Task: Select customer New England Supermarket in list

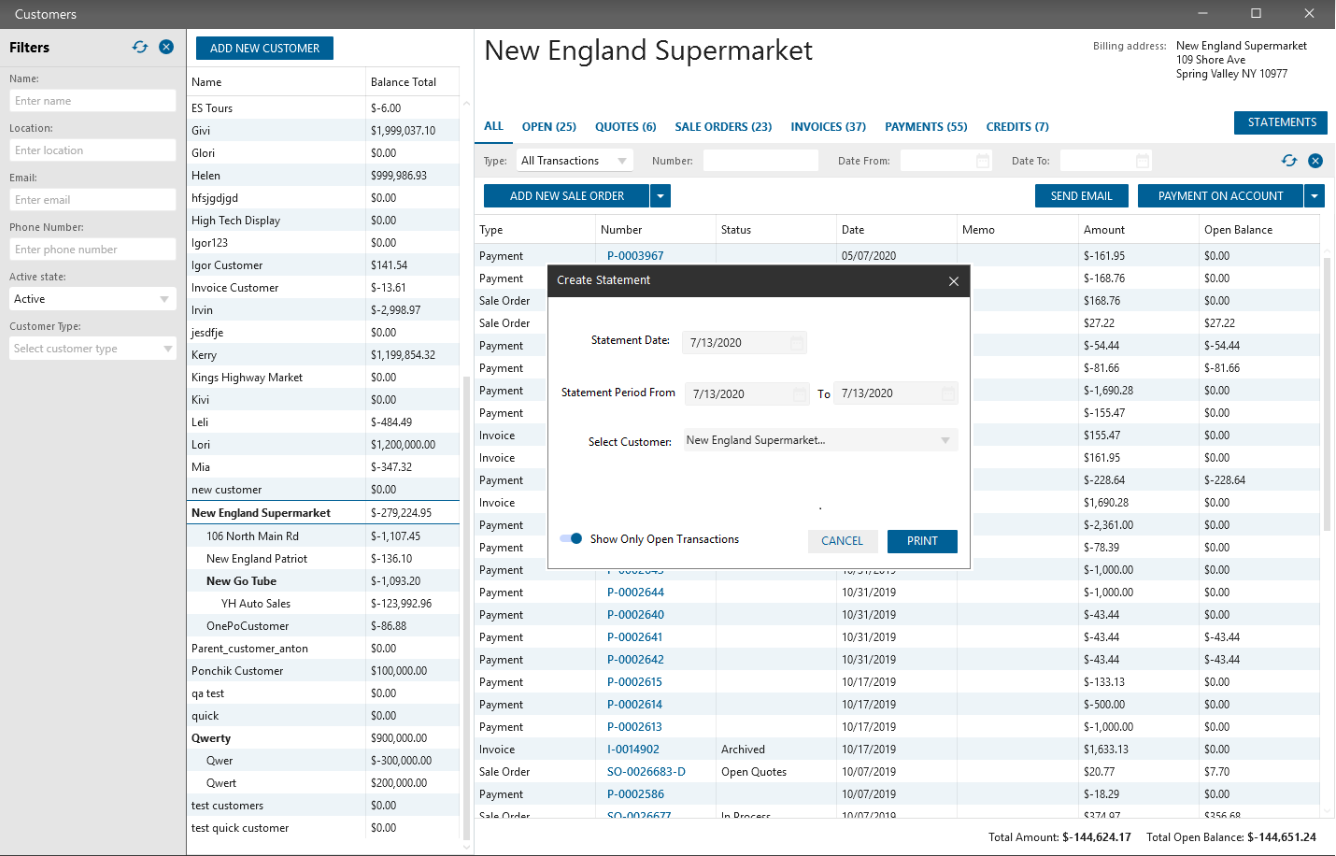Action: tap(323, 513)
